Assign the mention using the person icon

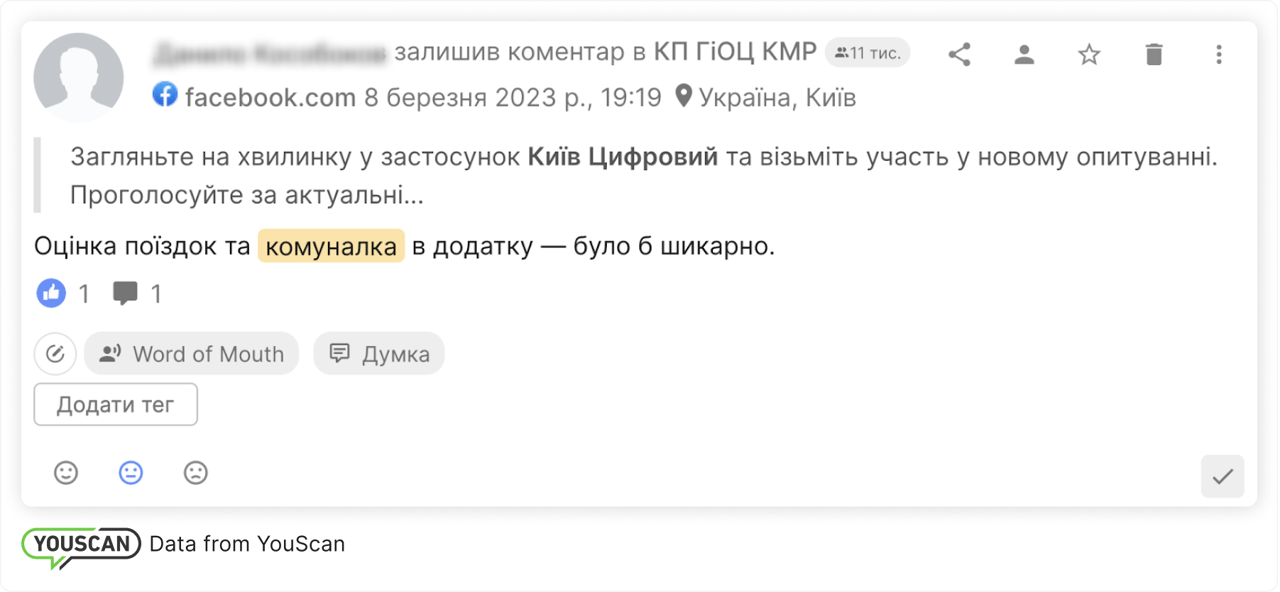1024,55
